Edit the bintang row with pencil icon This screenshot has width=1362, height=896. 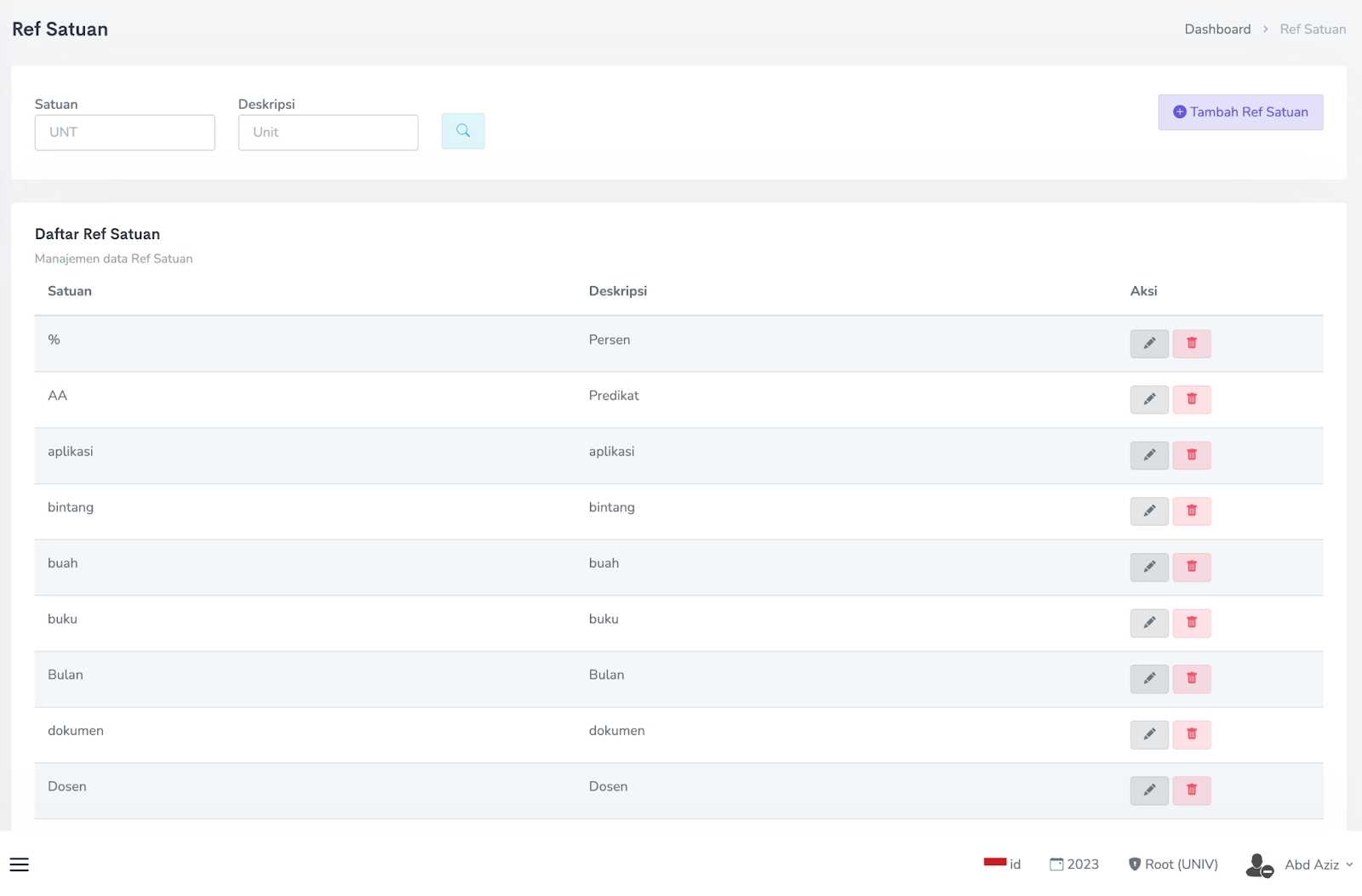1148,511
